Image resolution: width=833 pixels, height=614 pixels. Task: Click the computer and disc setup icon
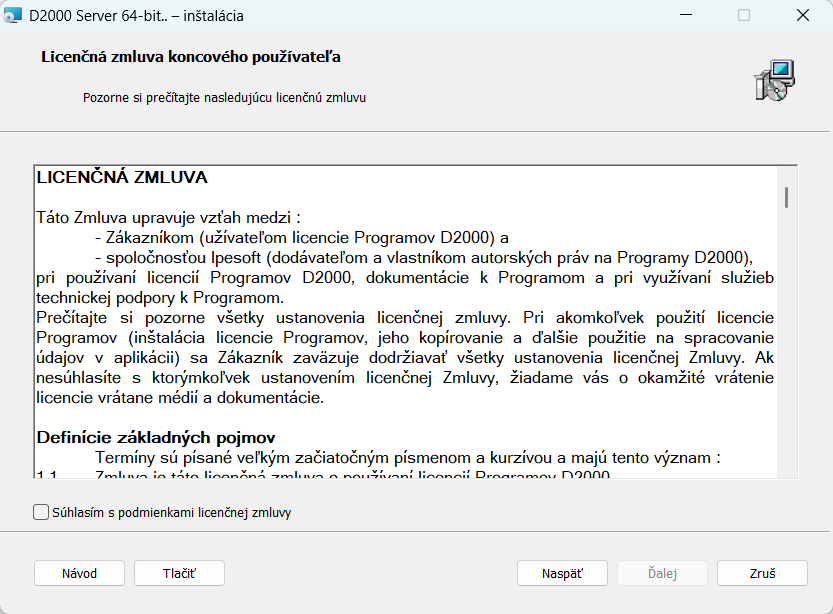773,80
